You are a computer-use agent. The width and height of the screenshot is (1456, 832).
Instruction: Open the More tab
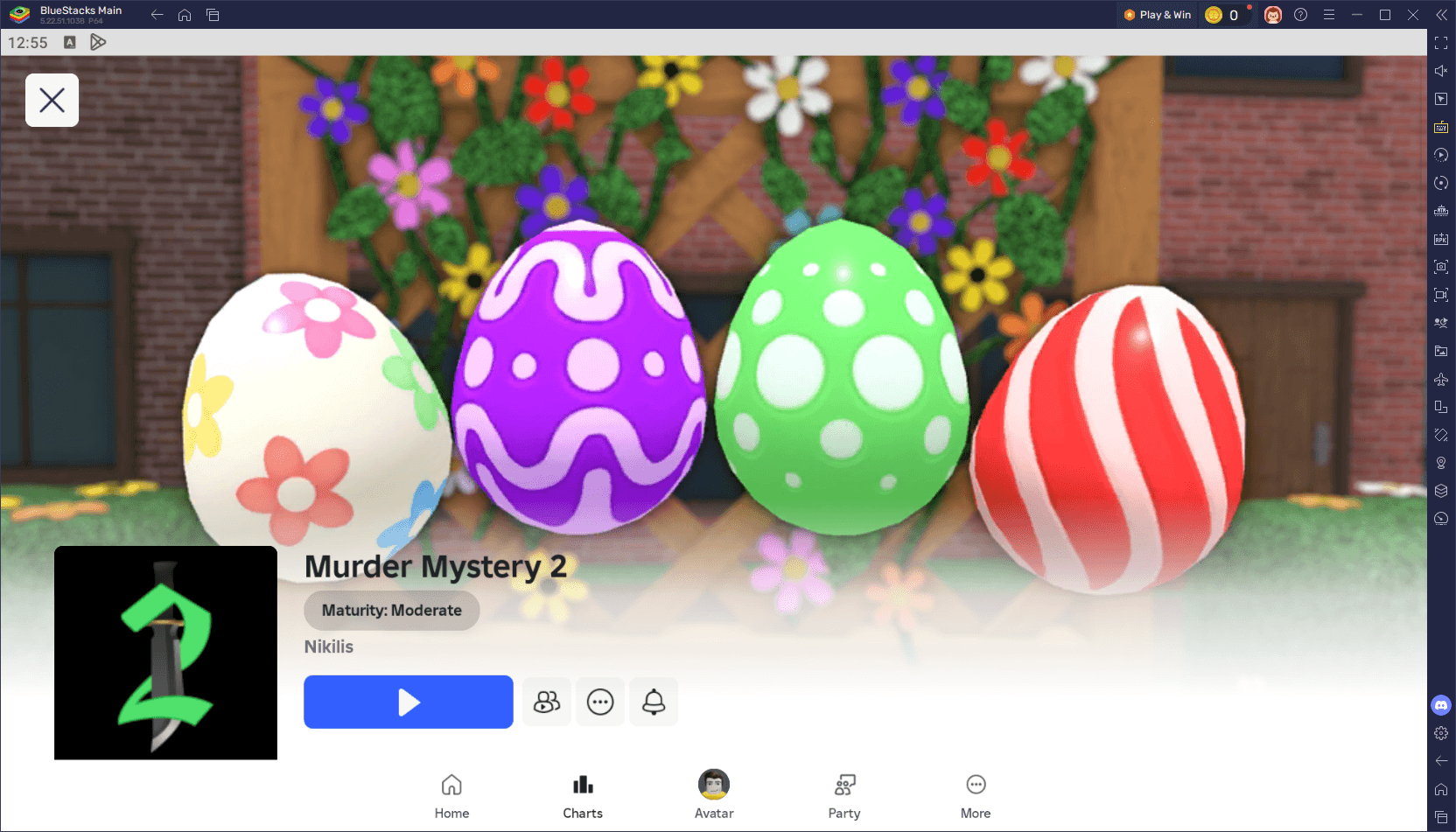tap(976, 796)
